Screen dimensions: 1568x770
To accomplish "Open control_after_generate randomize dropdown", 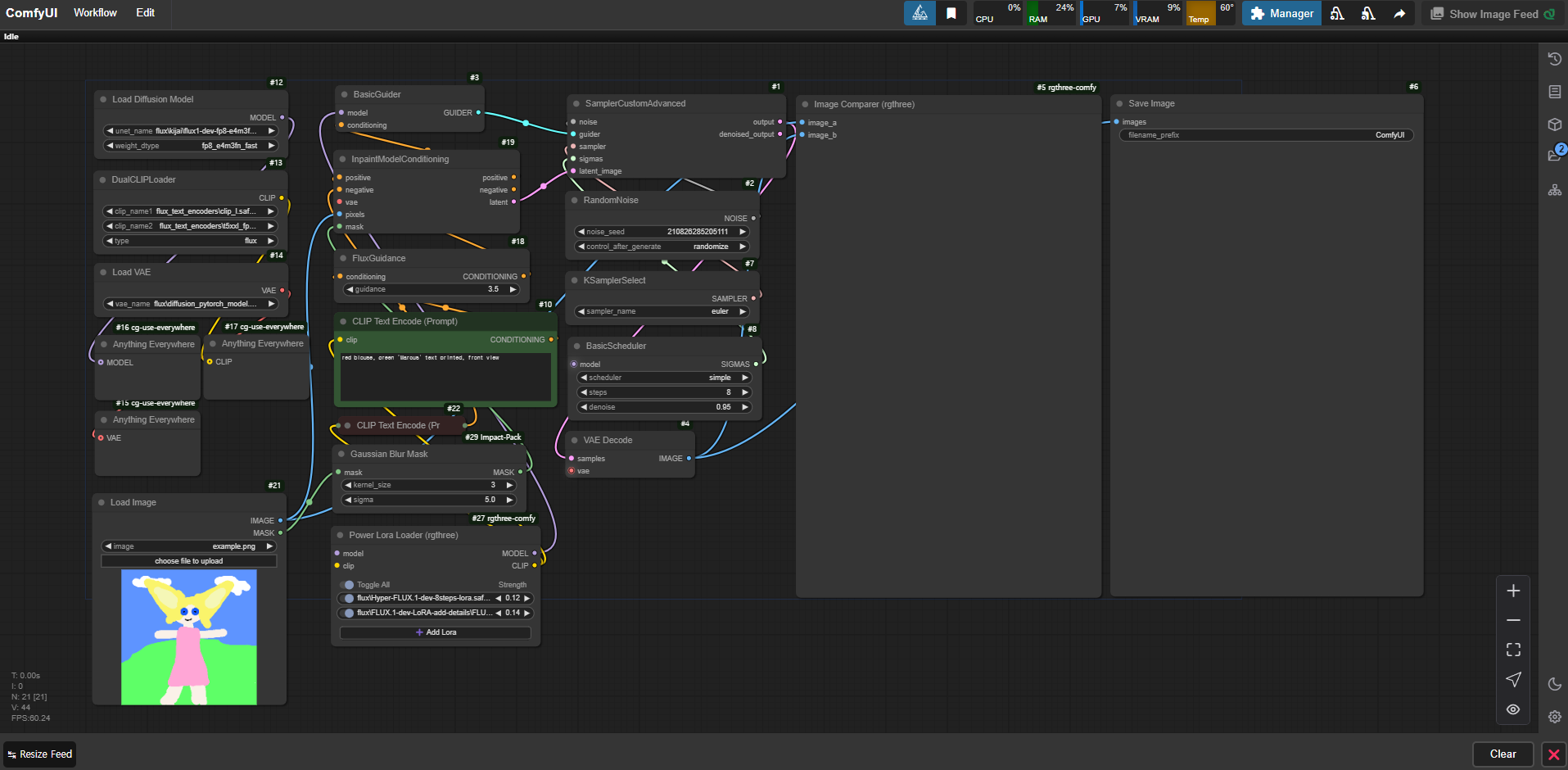I will pos(662,247).
